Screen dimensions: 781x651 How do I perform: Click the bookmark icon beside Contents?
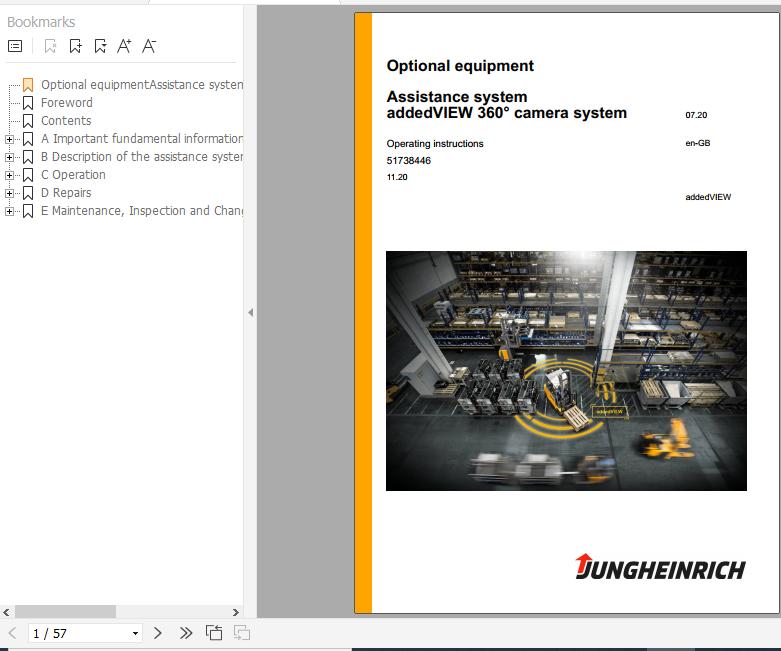[28, 121]
